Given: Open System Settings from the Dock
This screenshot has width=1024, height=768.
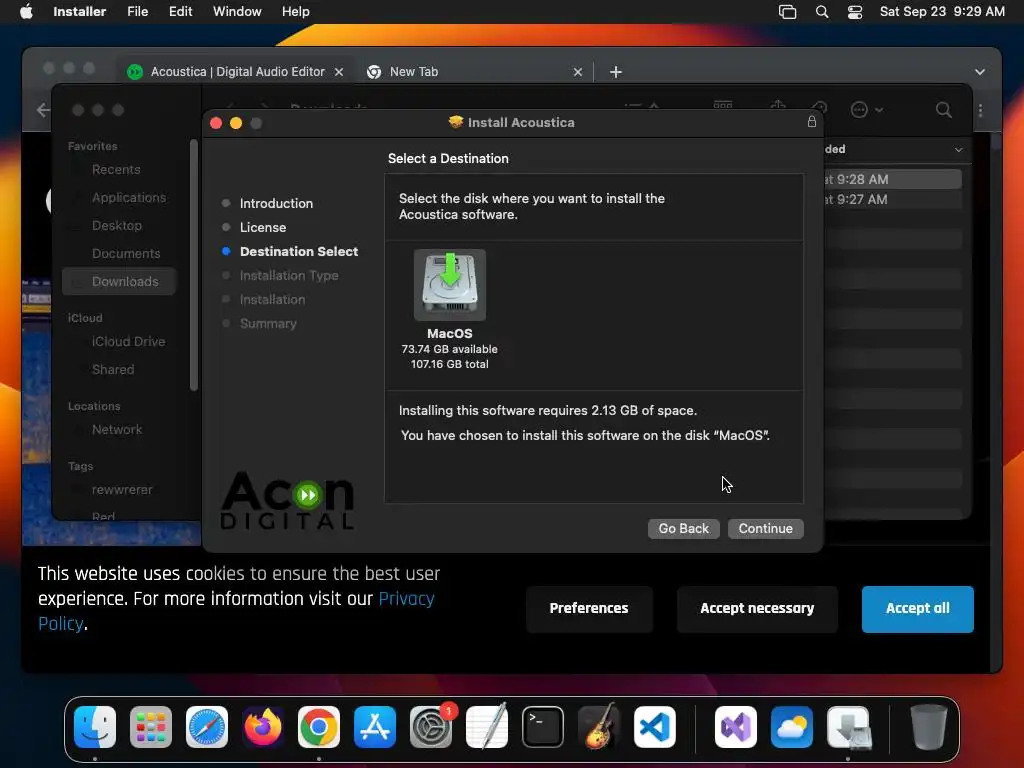Looking at the screenshot, I should point(431,727).
